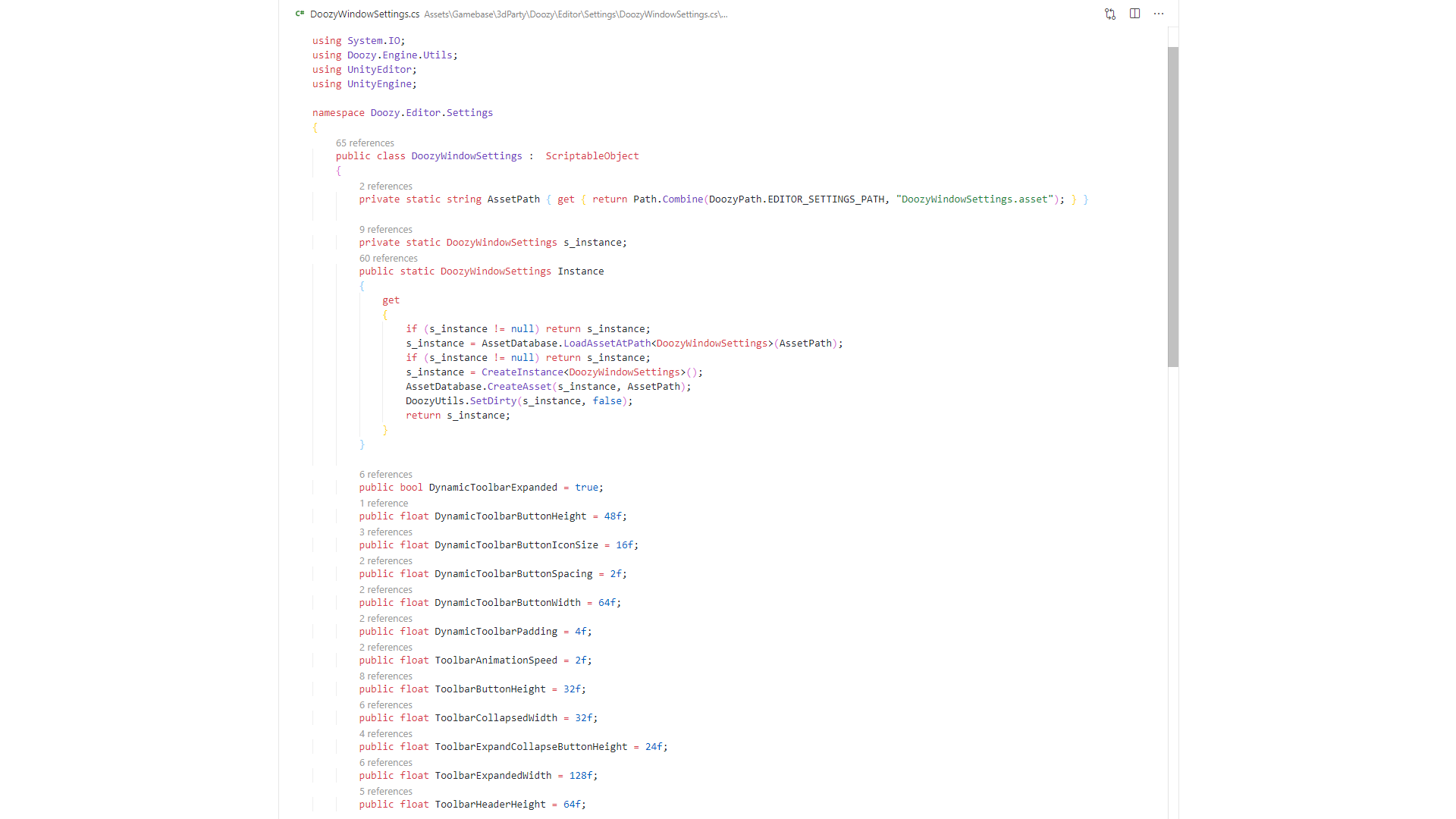Viewport: 1456px width, 819px height.
Task: Click the file path breadcrumb Assets\Gamebase\3dParty
Action: point(475,14)
